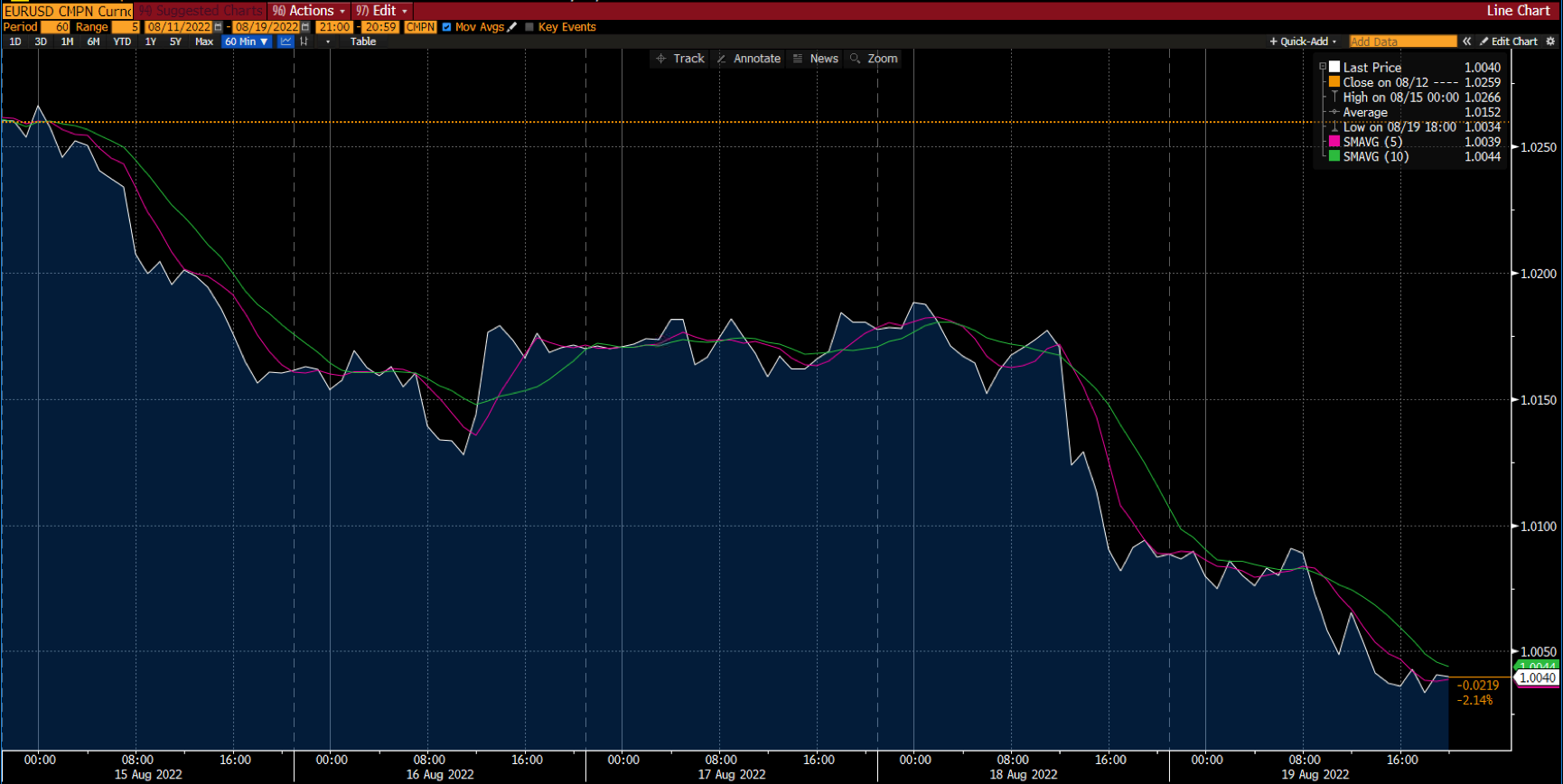Switch to the Table view
The image size is (1563, 784).
[363, 42]
